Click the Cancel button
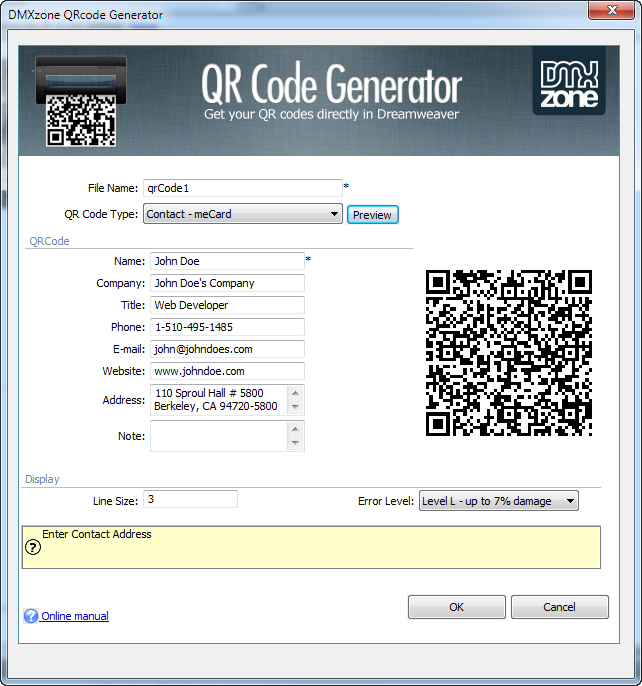 pyautogui.click(x=559, y=607)
